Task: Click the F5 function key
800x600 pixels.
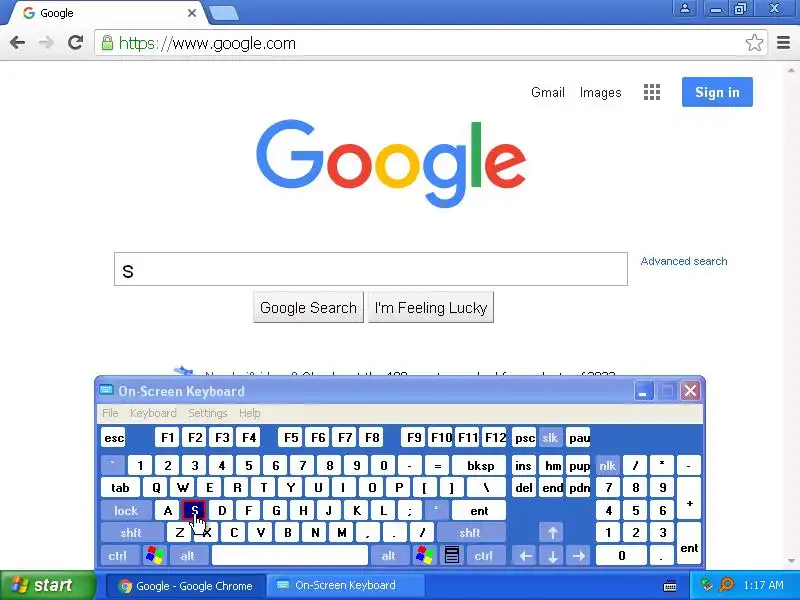Action: 291,438
